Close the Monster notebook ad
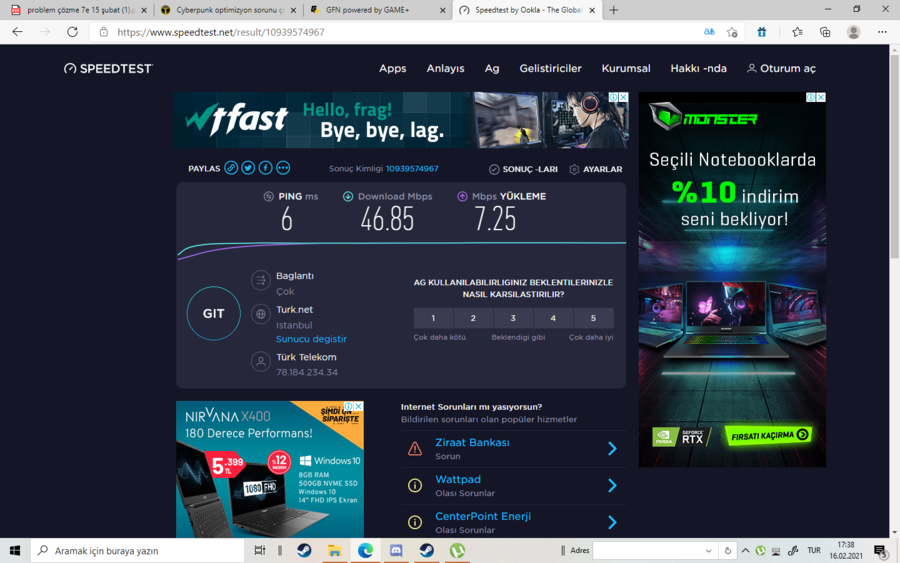This screenshot has width=900, height=563. (821, 98)
